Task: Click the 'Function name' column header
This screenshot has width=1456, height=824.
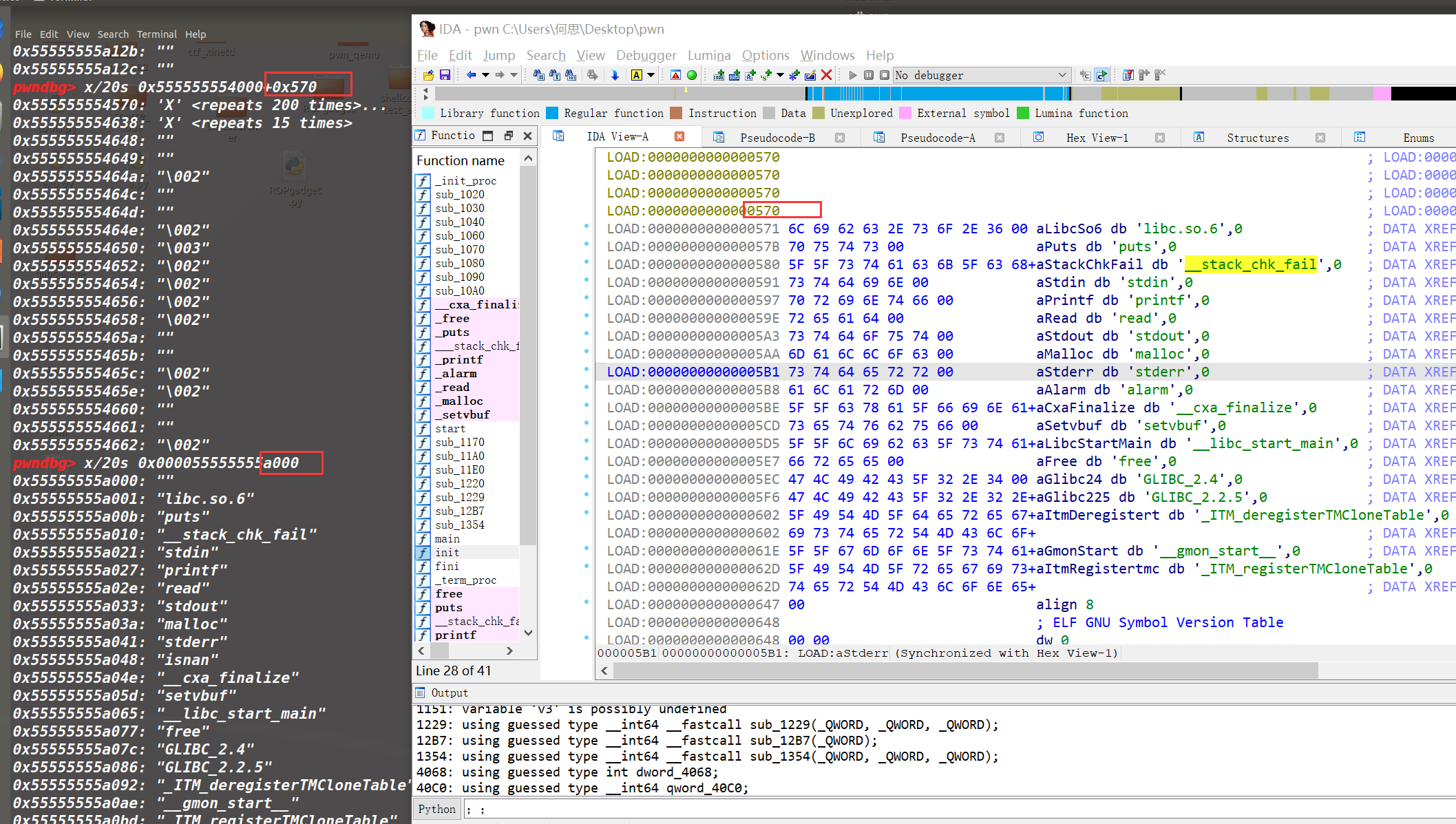Action: (461, 160)
